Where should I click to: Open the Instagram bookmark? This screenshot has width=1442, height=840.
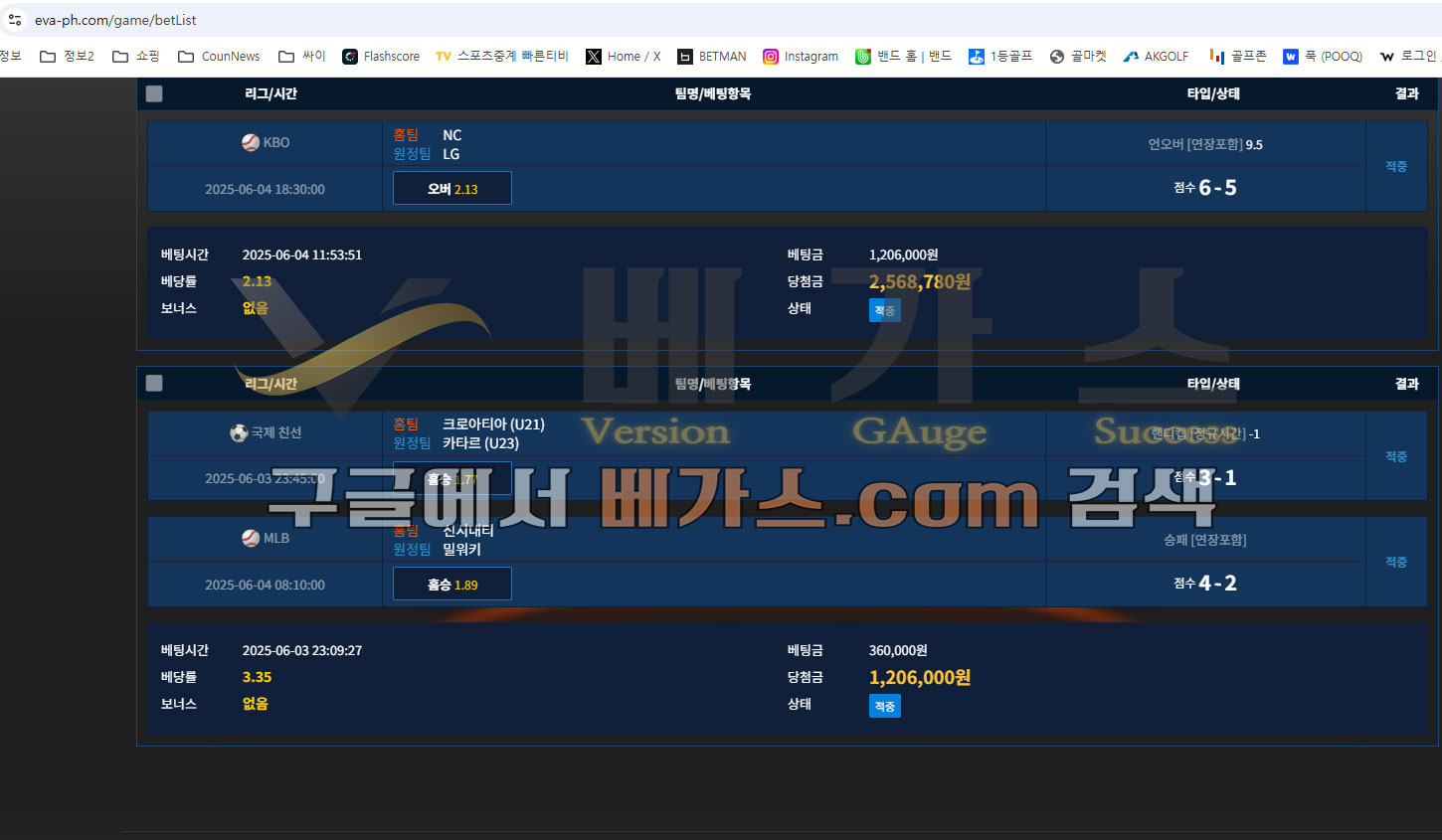click(x=801, y=57)
